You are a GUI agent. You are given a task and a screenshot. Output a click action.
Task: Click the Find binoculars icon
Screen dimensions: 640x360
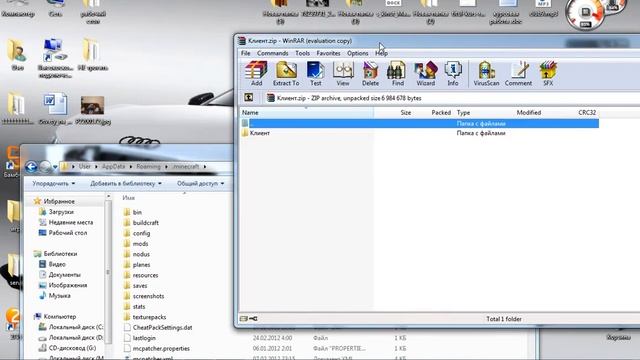(x=398, y=73)
